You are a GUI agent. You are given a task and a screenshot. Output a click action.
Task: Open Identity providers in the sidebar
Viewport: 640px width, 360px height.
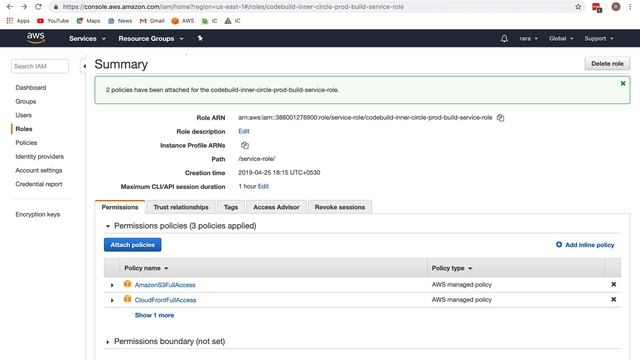(40, 156)
